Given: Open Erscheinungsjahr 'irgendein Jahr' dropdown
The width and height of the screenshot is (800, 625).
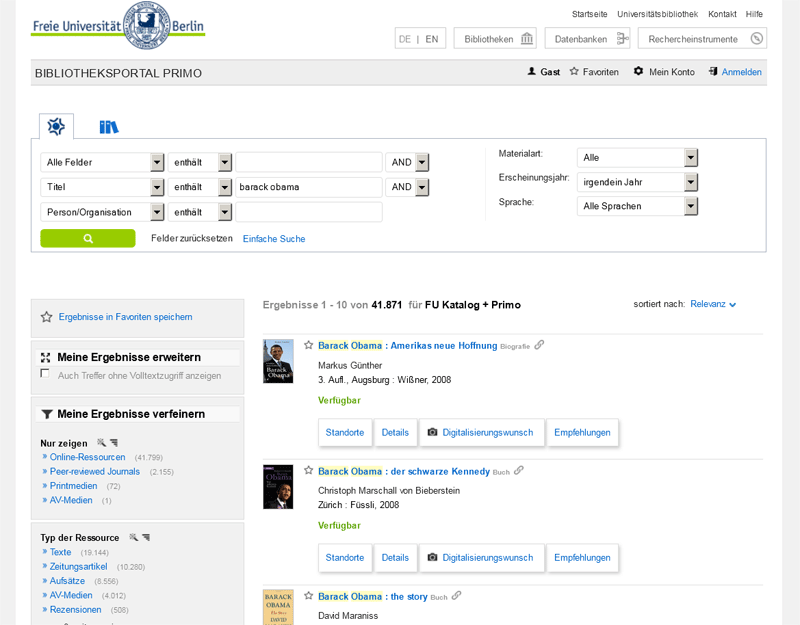Looking at the screenshot, I should coord(637,182).
